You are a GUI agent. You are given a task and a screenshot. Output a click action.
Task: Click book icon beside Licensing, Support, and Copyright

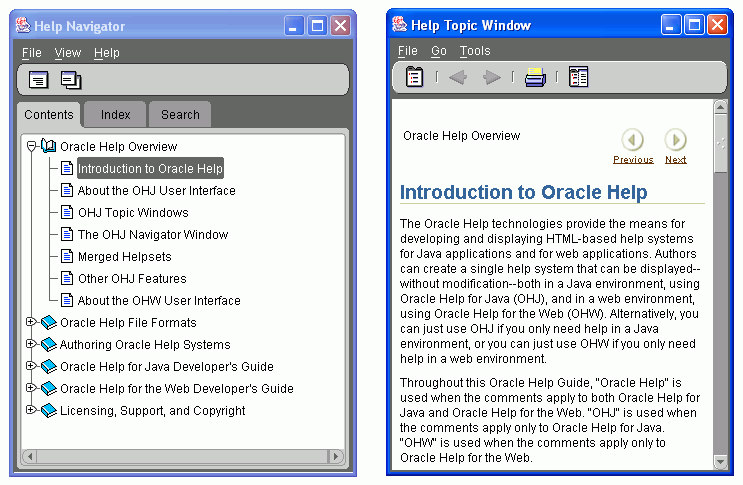point(49,410)
